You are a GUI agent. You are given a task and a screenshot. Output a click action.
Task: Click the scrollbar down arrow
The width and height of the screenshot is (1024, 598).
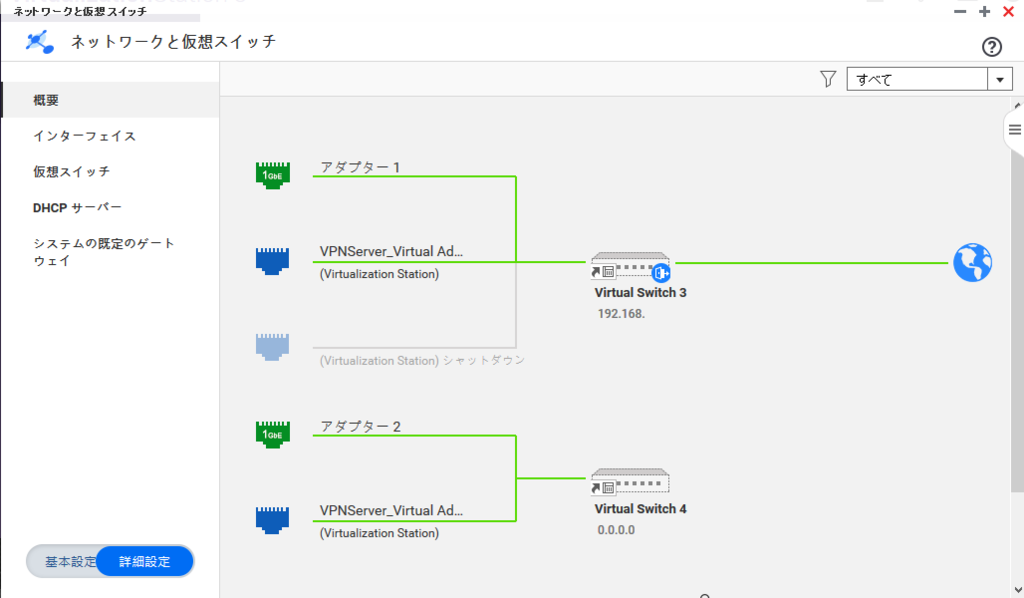1017,590
